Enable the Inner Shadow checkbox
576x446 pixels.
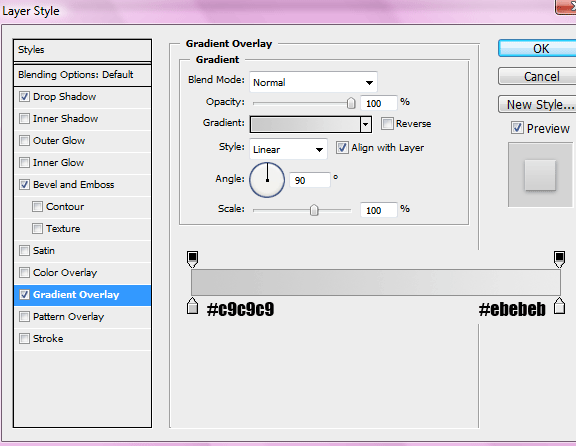click(x=24, y=119)
